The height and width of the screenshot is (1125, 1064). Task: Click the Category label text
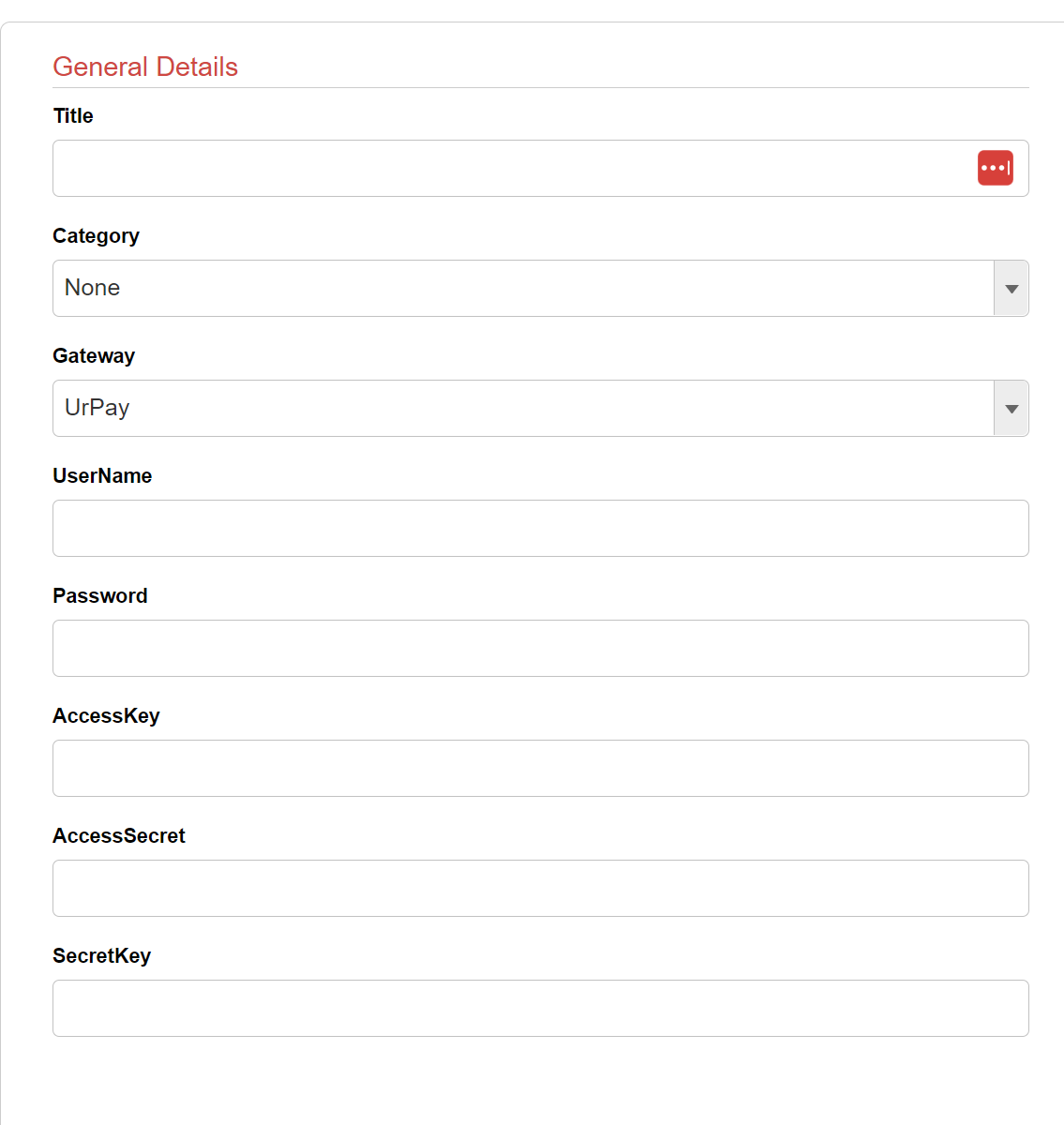(96, 236)
